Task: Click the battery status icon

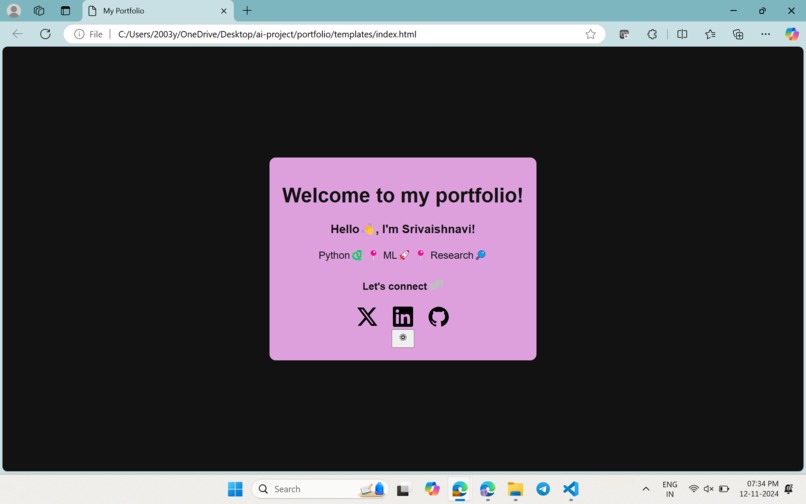Action: click(x=724, y=489)
